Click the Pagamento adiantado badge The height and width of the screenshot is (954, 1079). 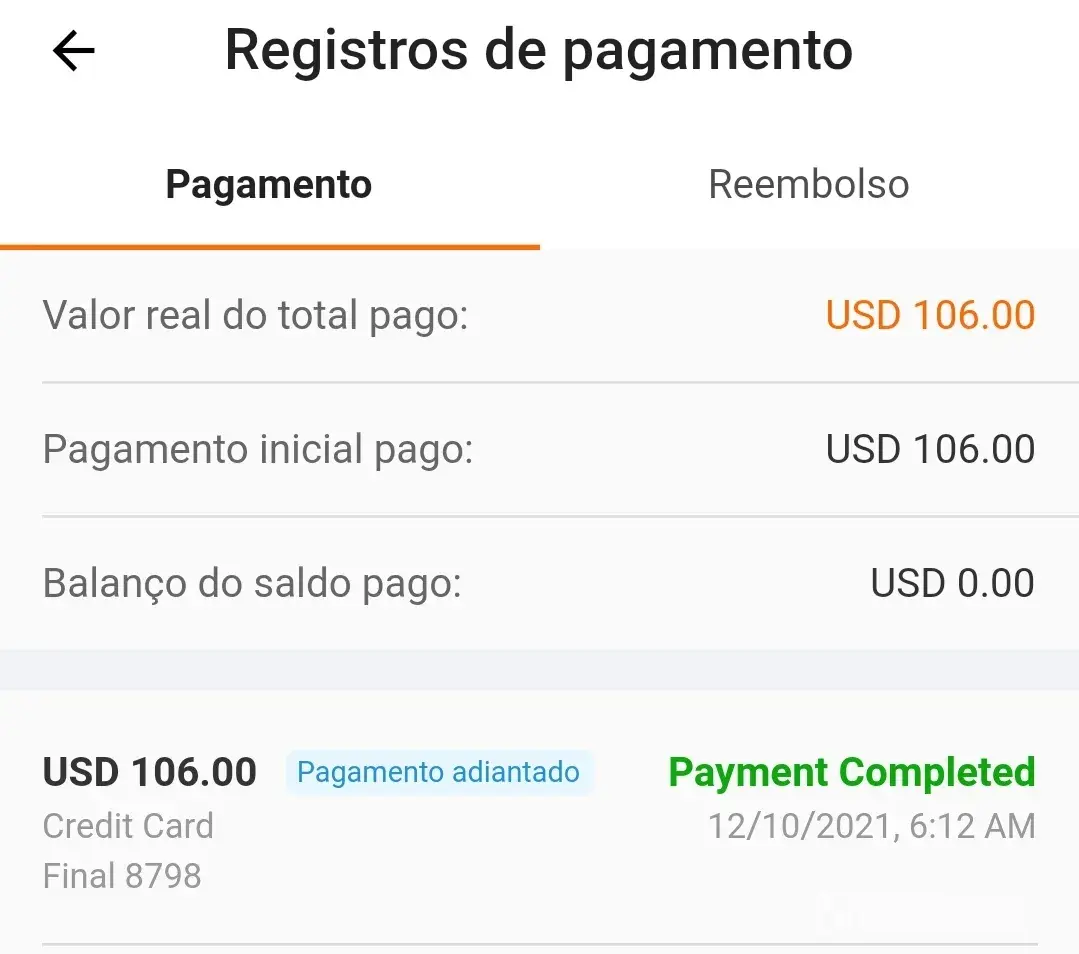[438, 773]
